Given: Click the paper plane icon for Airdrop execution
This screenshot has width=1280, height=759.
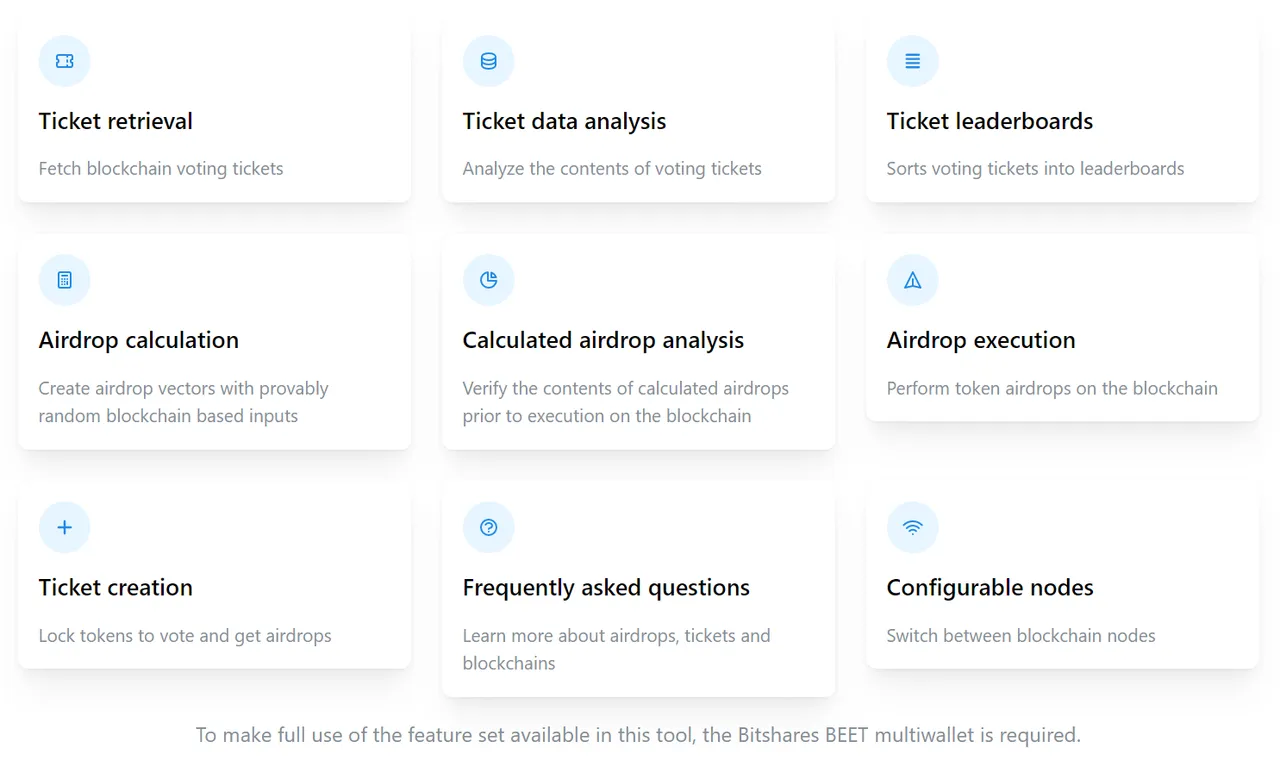Looking at the screenshot, I should click(913, 280).
